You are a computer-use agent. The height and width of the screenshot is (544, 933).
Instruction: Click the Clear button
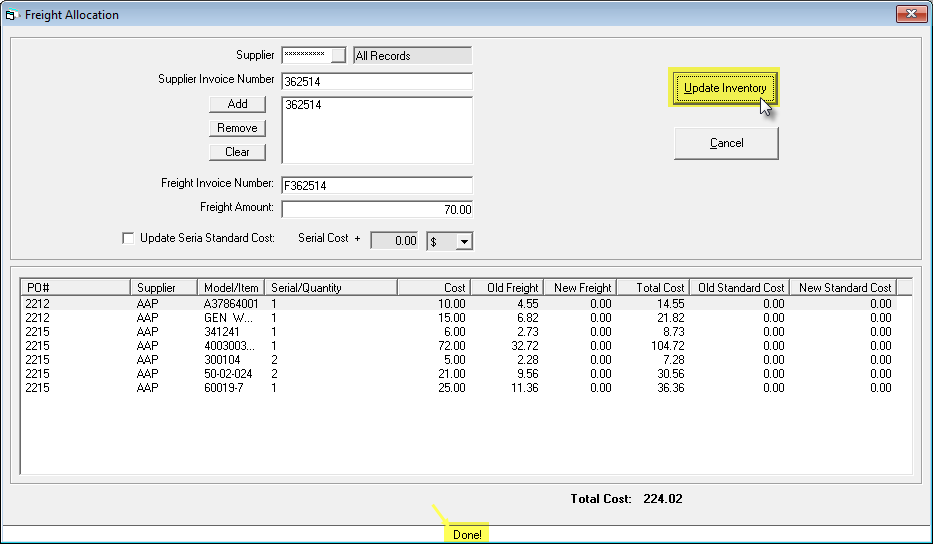pyautogui.click(x=237, y=152)
